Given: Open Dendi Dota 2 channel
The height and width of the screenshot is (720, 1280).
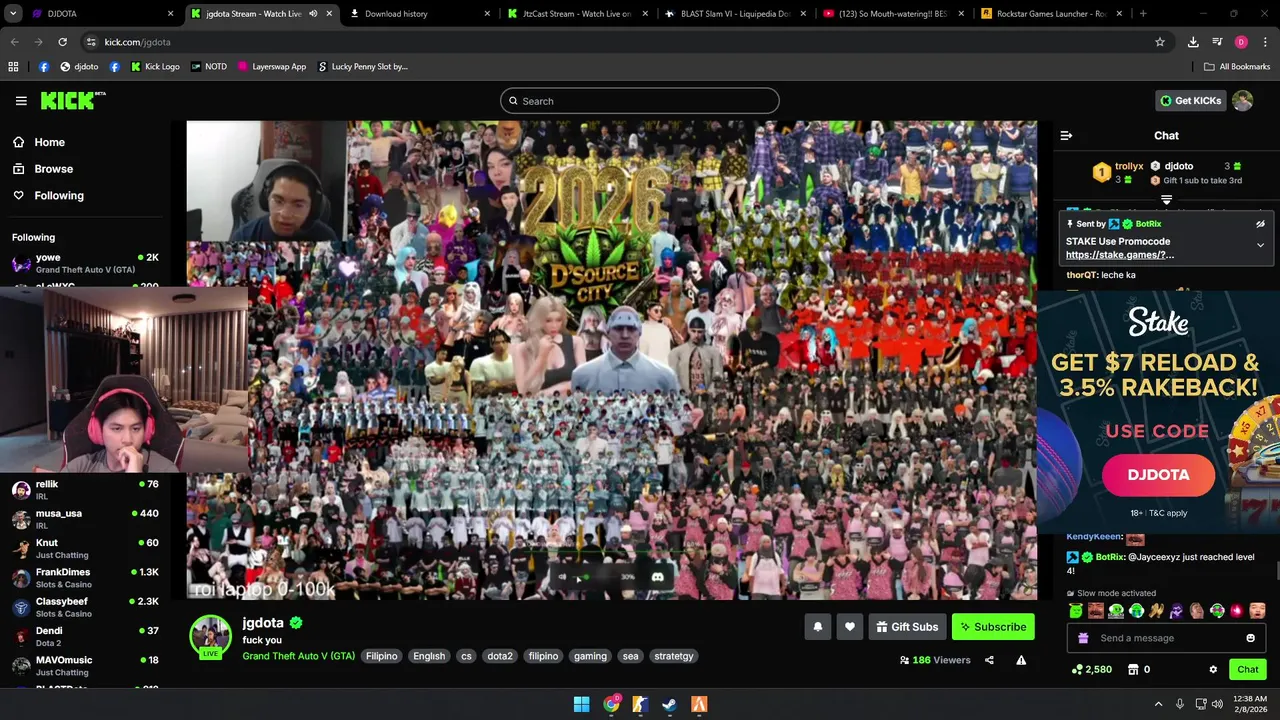Looking at the screenshot, I should pyautogui.click(x=85, y=636).
